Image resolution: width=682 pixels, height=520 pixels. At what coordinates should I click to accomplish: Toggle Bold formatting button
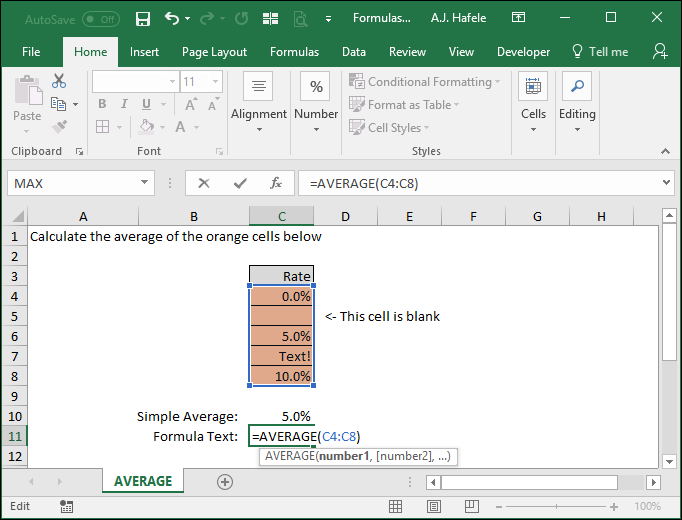click(102, 104)
